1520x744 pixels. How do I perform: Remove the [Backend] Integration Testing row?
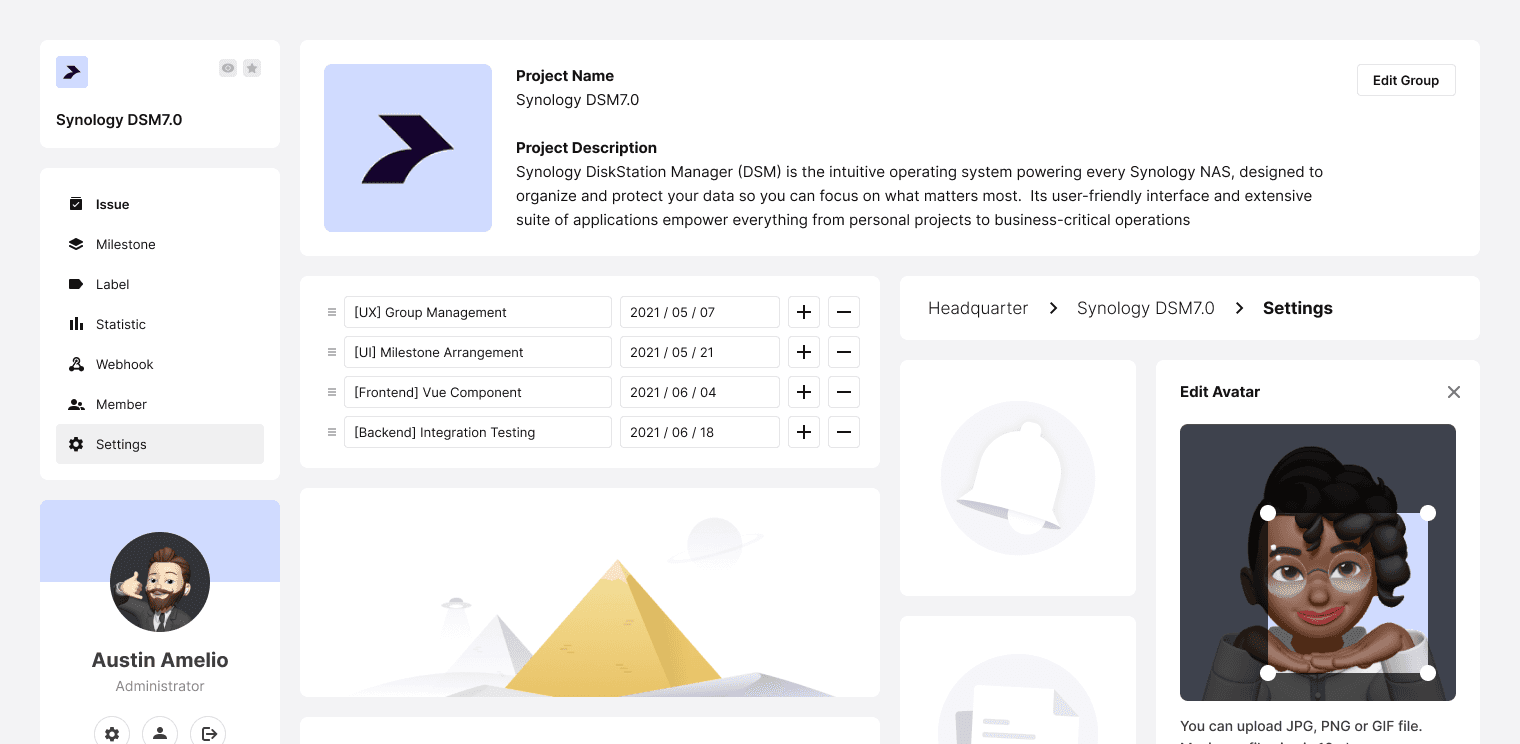pos(844,432)
